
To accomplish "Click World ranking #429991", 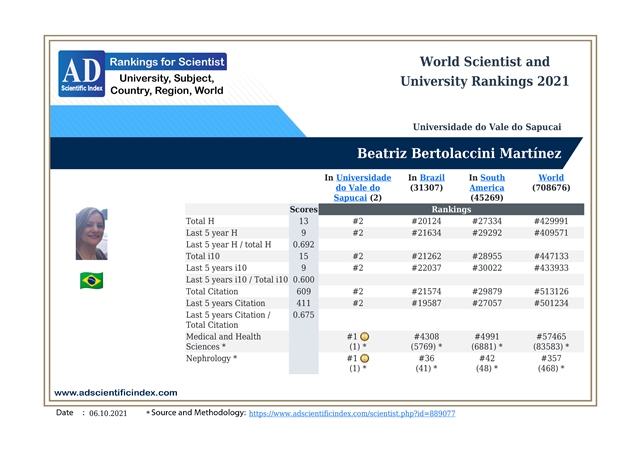I will click(x=551, y=221).
